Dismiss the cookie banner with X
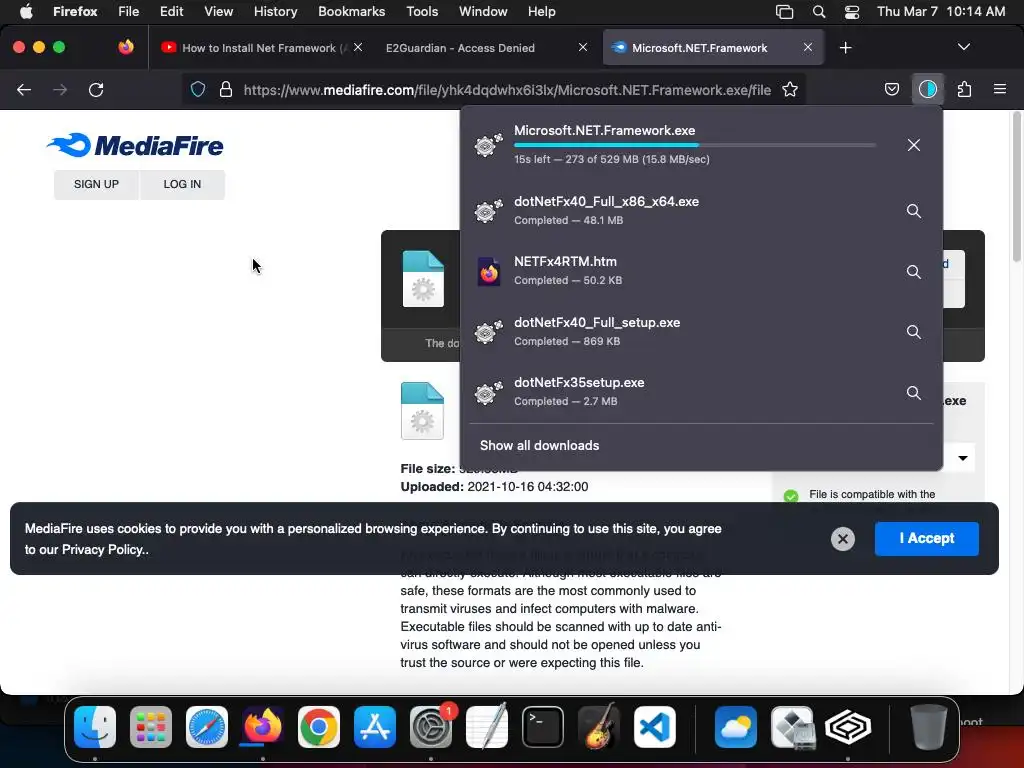The height and width of the screenshot is (768, 1024). pyautogui.click(x=842, y=539)
